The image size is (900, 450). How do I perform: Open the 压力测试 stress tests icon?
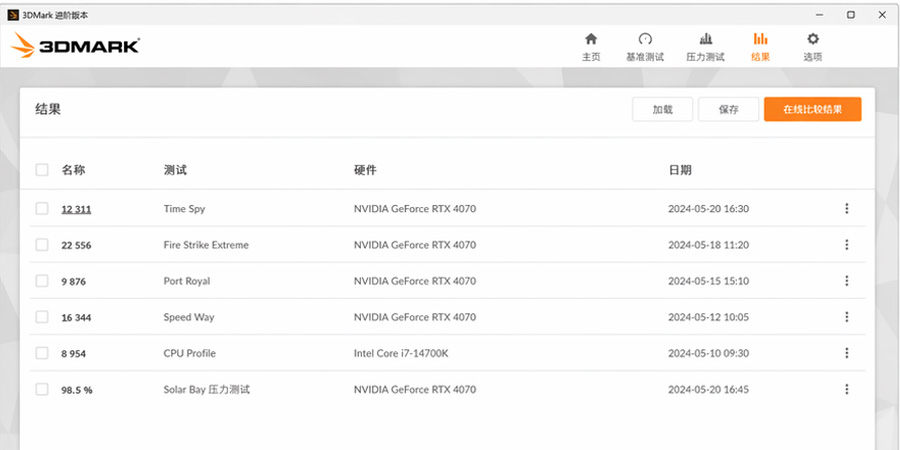coord(705,39)
